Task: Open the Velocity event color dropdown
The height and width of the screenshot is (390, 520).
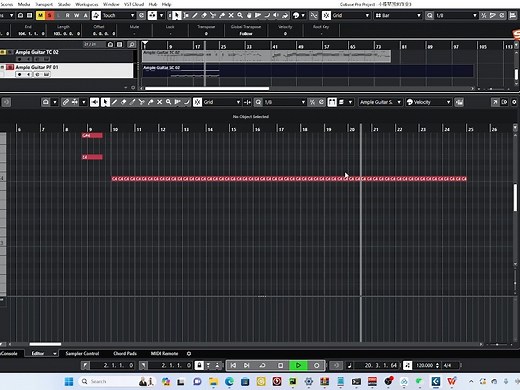Action: coord(428,102)
